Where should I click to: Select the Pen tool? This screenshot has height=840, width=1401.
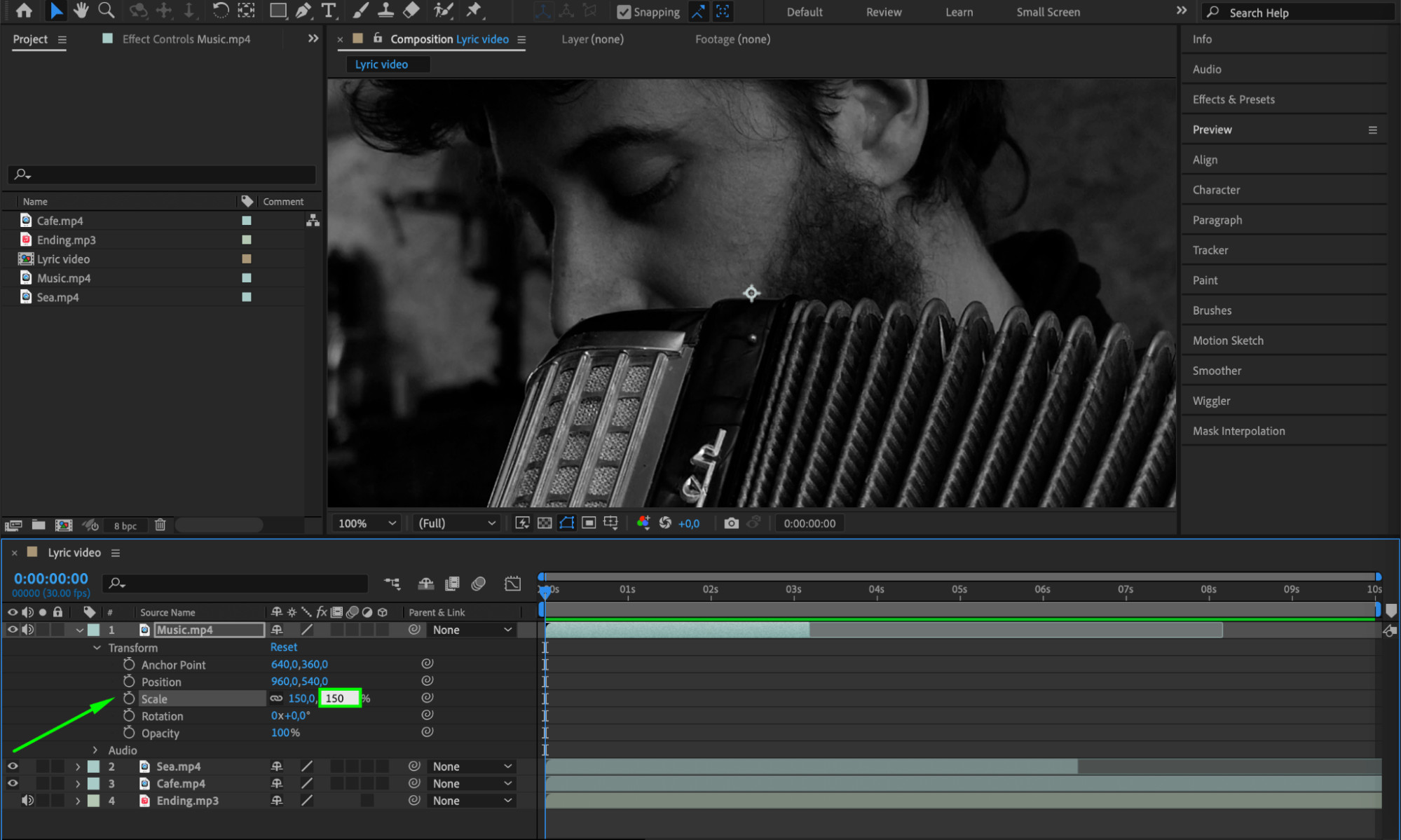pos(303,10)
